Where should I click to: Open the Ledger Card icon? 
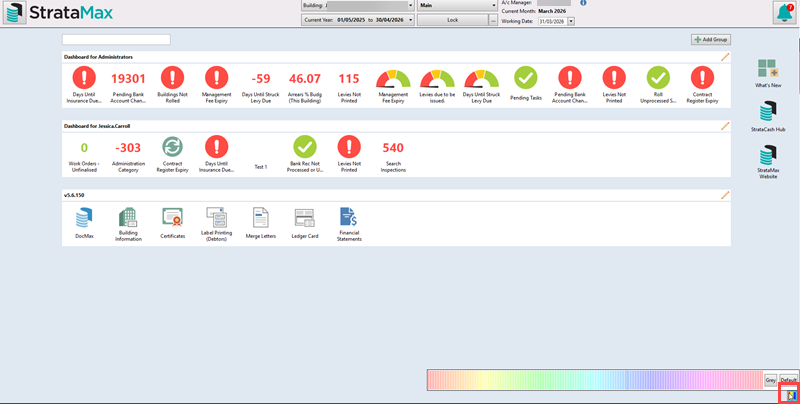[x=305, y=223]
